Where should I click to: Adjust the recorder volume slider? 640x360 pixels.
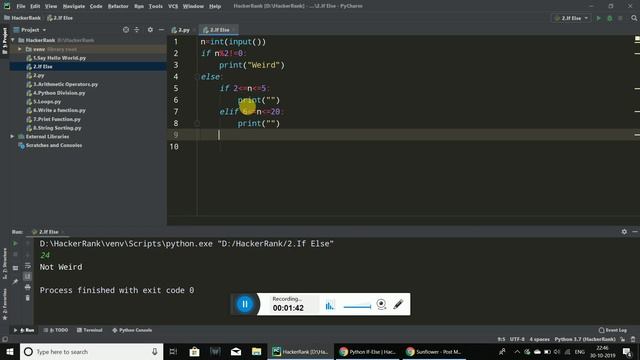click(x=357, y=306)
